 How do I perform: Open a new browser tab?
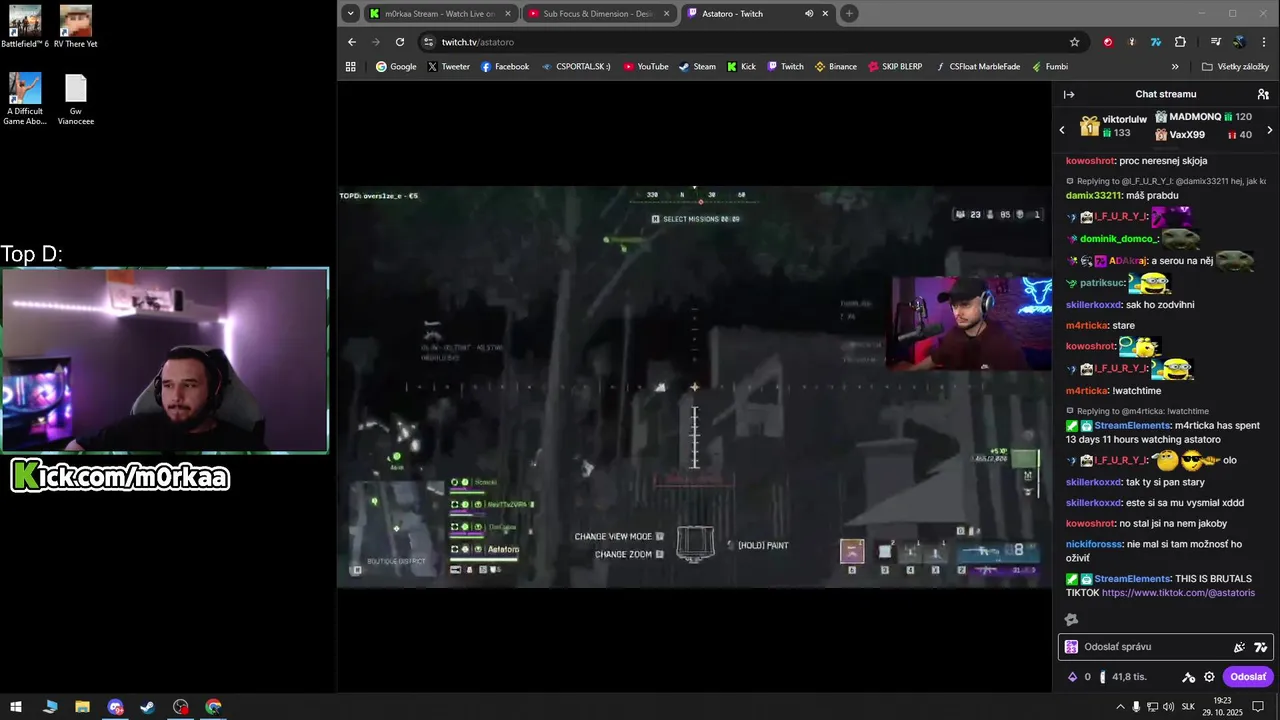pyautogui.click(x=849, y=14)
